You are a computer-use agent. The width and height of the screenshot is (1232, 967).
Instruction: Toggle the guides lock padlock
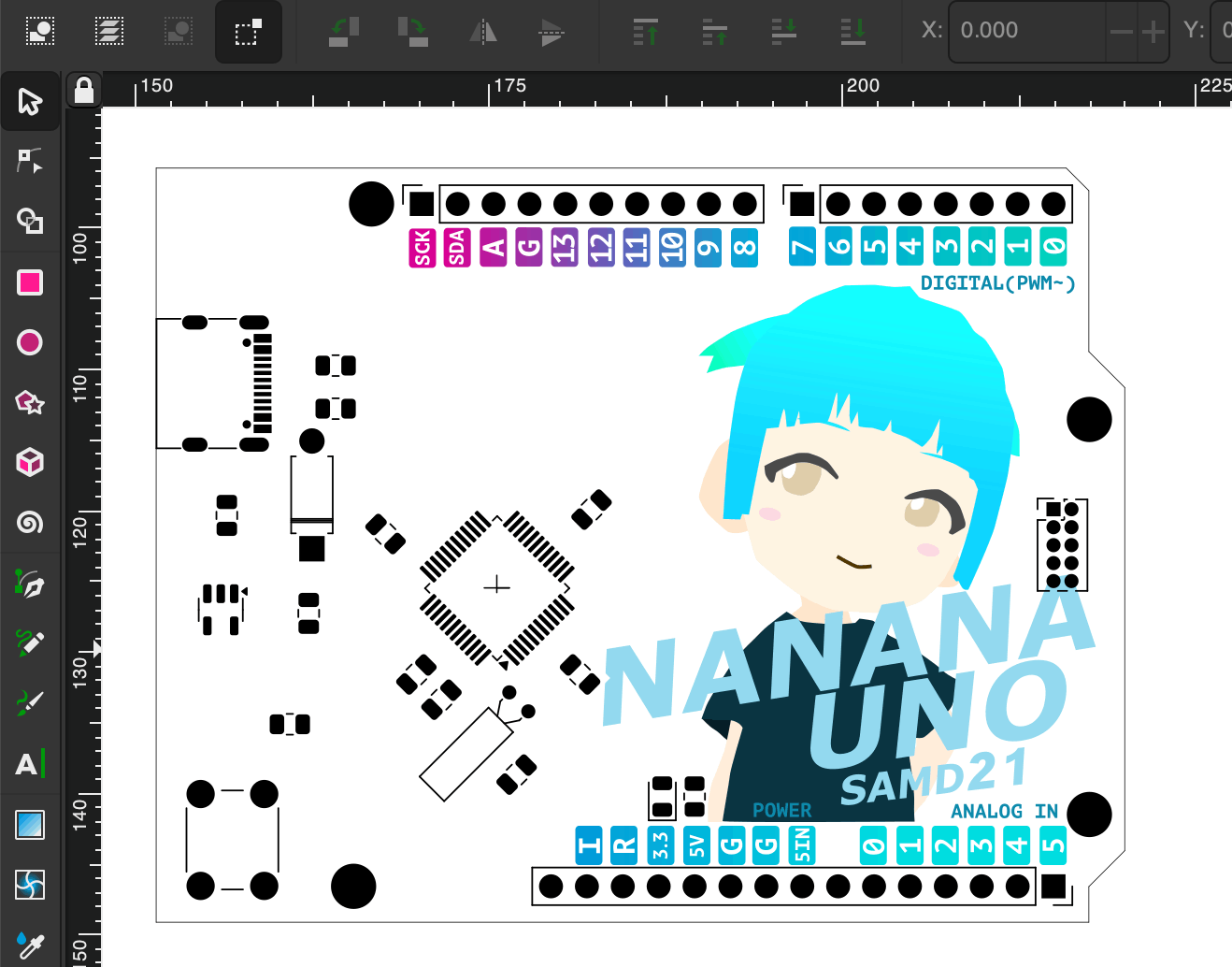84,91
